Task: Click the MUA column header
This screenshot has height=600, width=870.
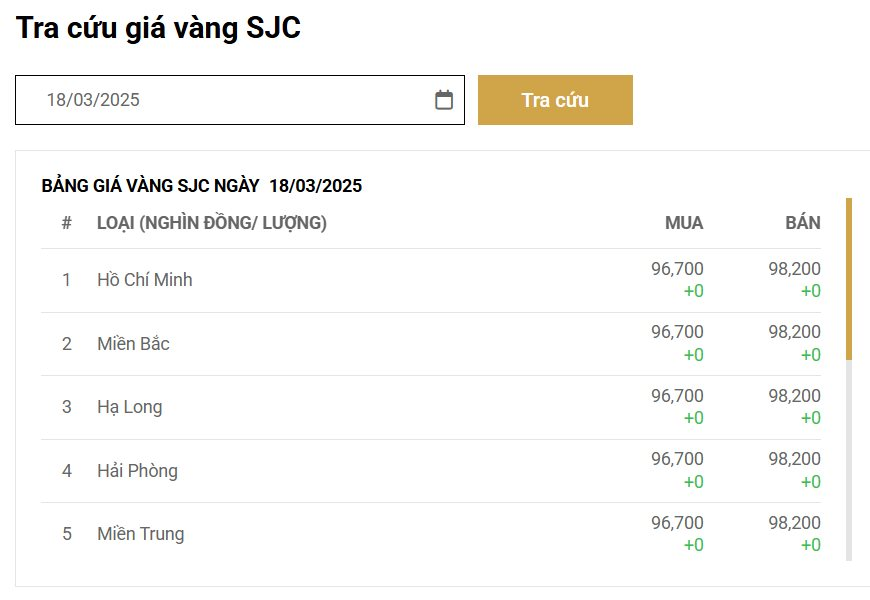Action: click(x=684, y=223)
